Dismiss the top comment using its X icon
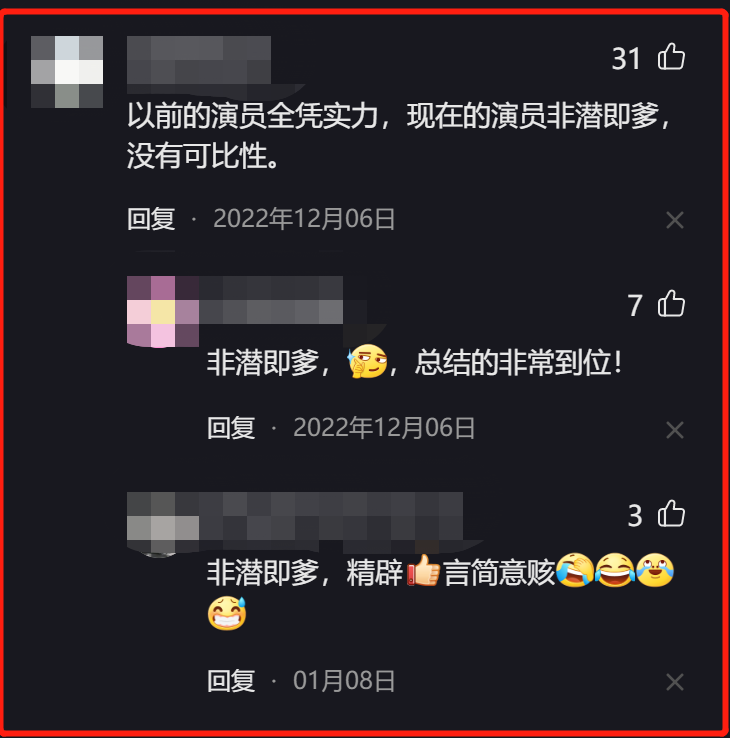730x738 pixels. 674,220
